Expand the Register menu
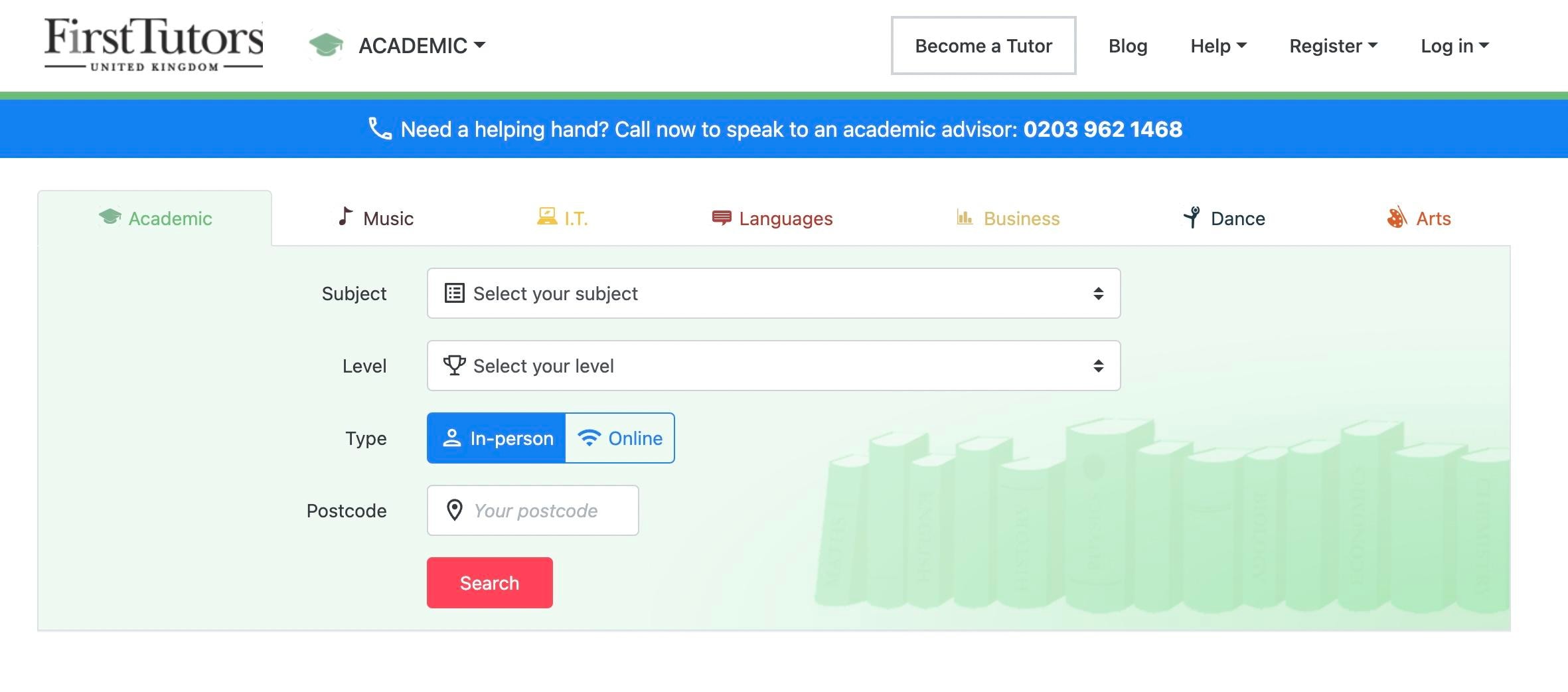 click(x=1333, y=46)
